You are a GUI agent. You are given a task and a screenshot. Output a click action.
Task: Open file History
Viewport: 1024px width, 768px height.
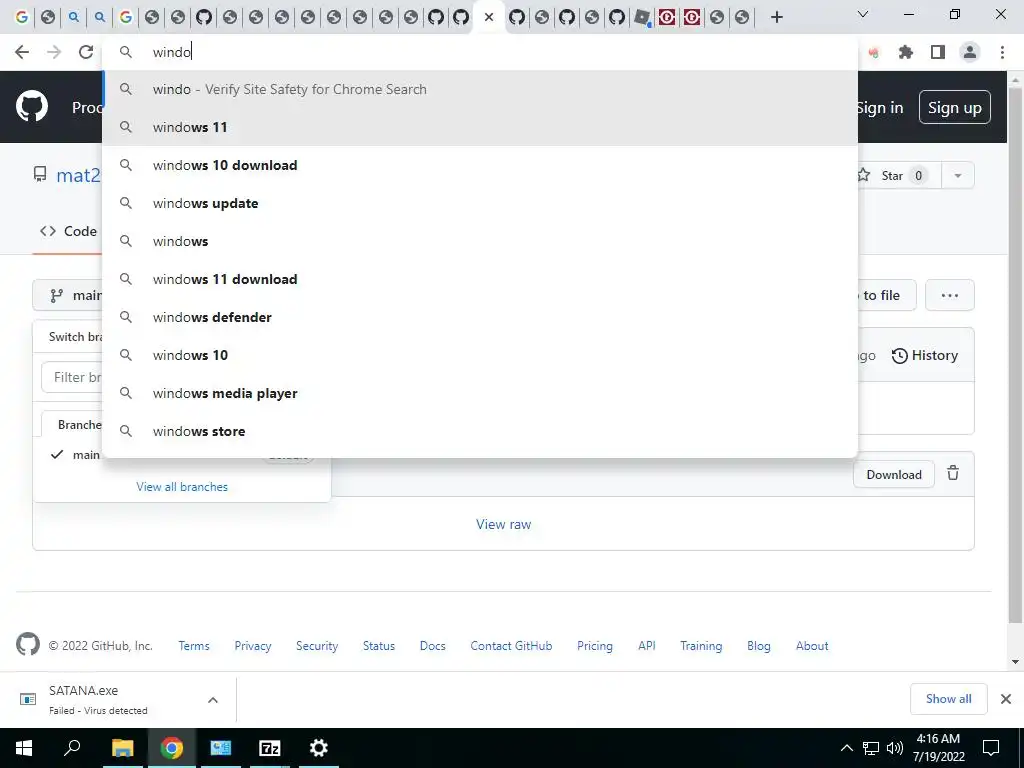(x=925, y=355)
